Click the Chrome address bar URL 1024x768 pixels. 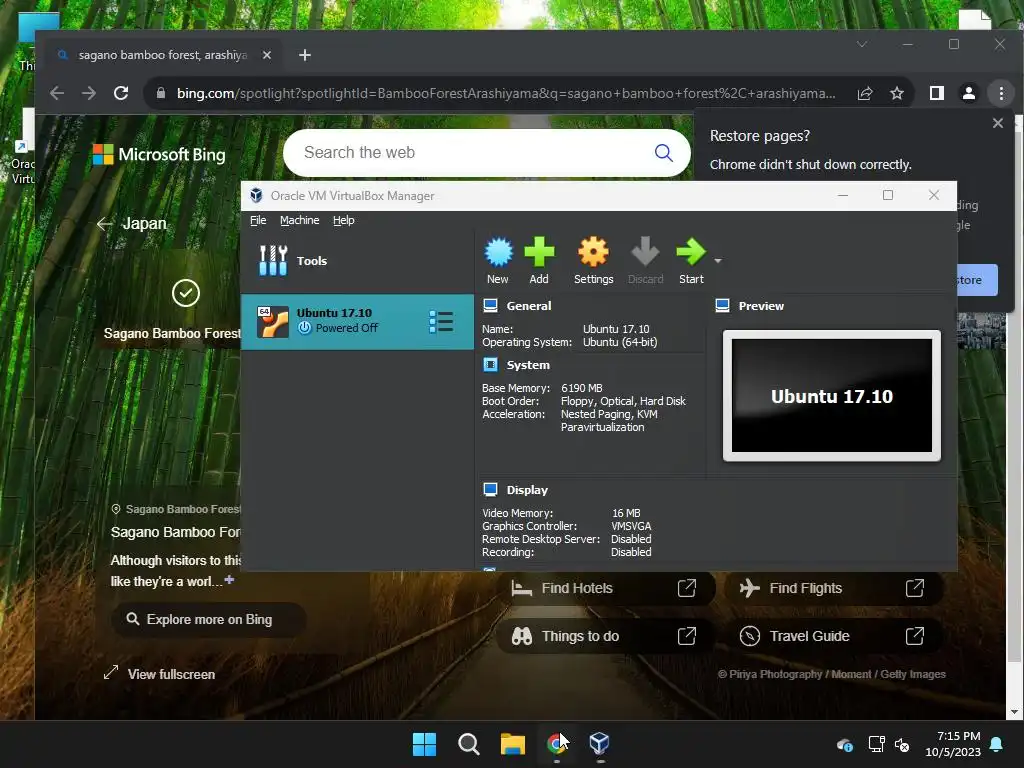pyautogui.click(x=506, y=93)
